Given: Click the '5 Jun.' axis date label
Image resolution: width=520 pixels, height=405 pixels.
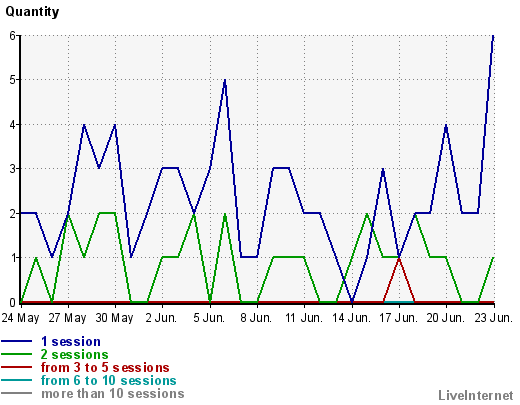Looking at the screenshot, I should [x=209, y=318].
